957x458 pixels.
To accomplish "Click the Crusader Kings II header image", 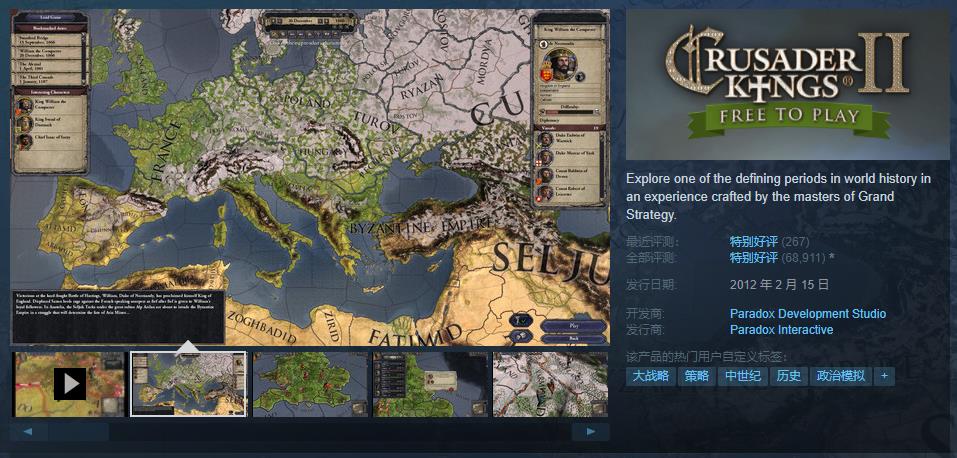I will pos(787,84).
